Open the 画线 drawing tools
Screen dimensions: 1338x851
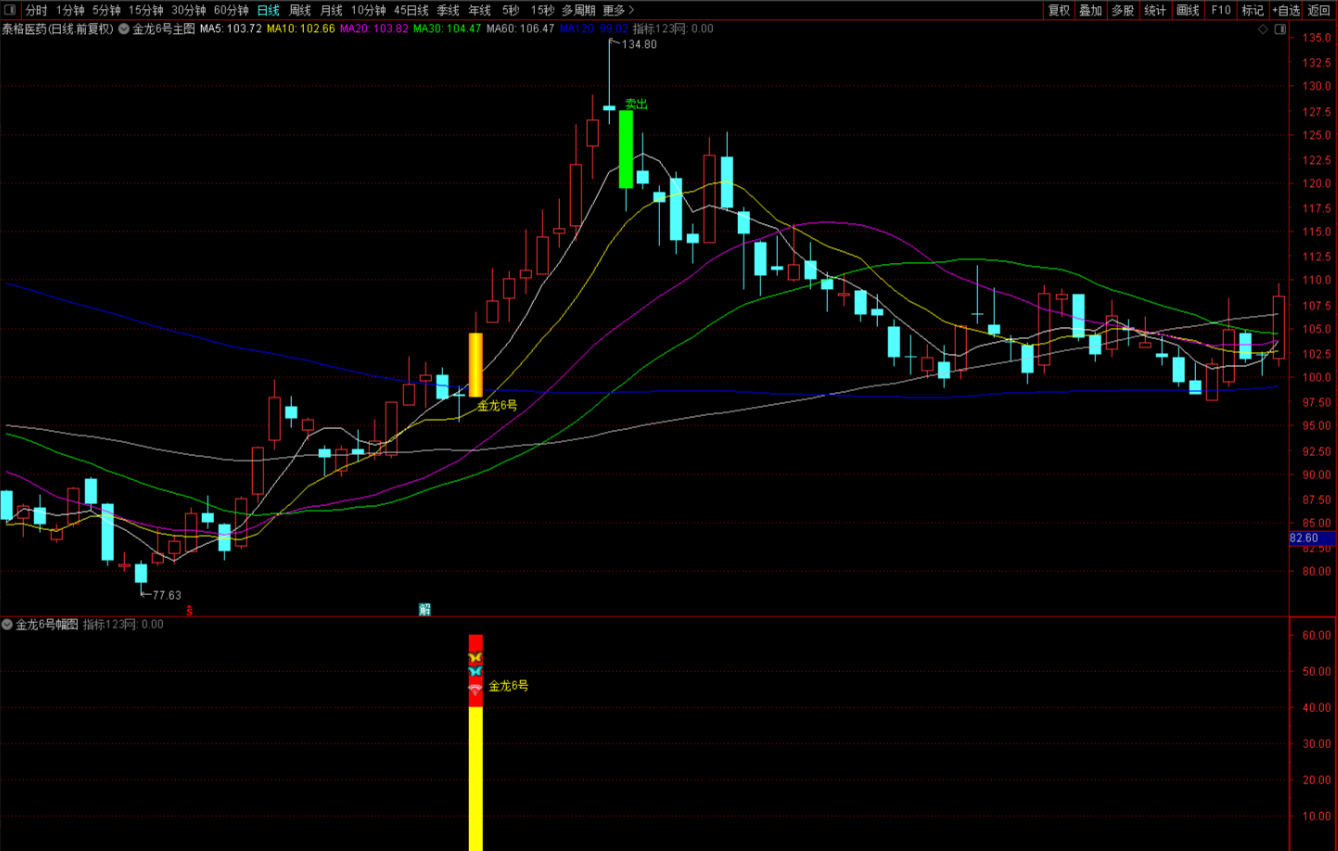click(x=1188, y=10)
